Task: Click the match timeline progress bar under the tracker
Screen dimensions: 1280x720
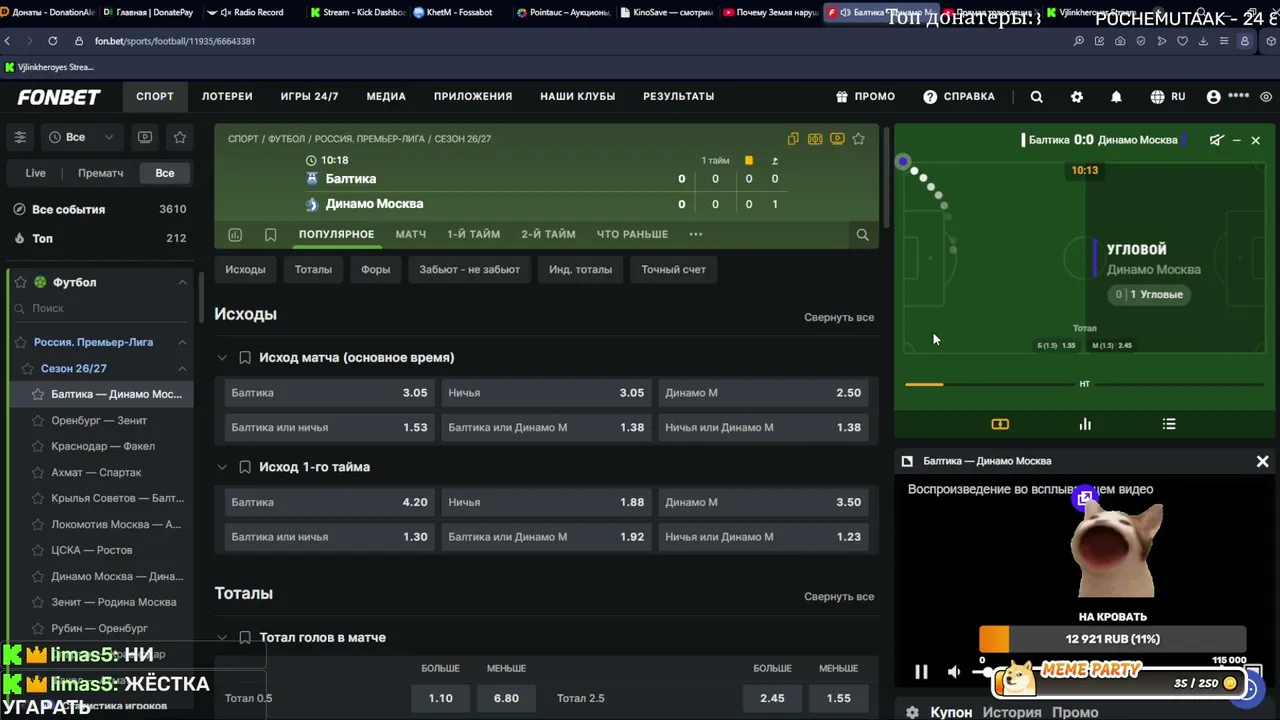Action: (1084, 384)
